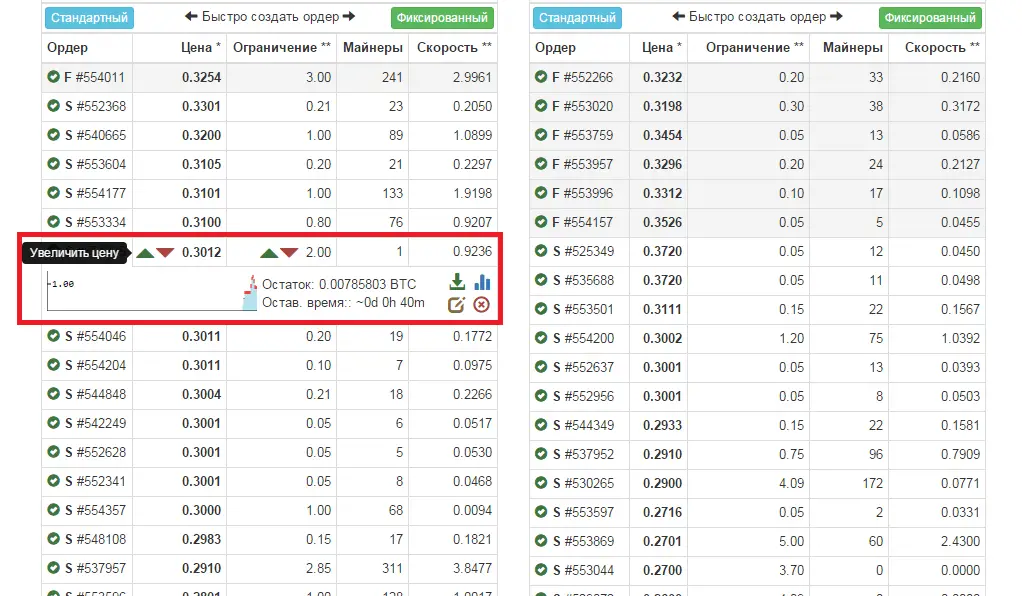Cancel the order with red X icon
Screen dimensions: 1022x596
(481, 304)
